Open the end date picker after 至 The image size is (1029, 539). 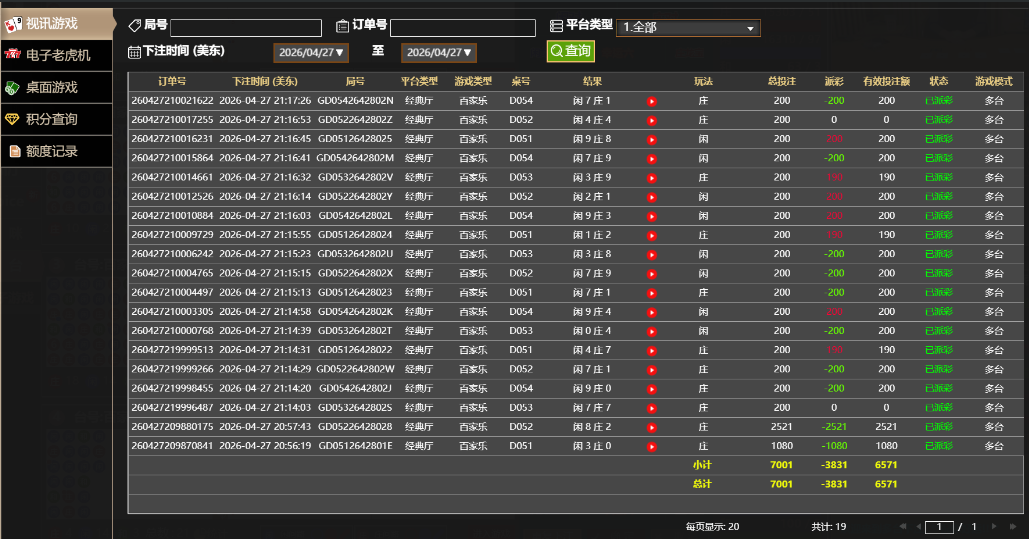pyautogui.click(x=439, y=53)
